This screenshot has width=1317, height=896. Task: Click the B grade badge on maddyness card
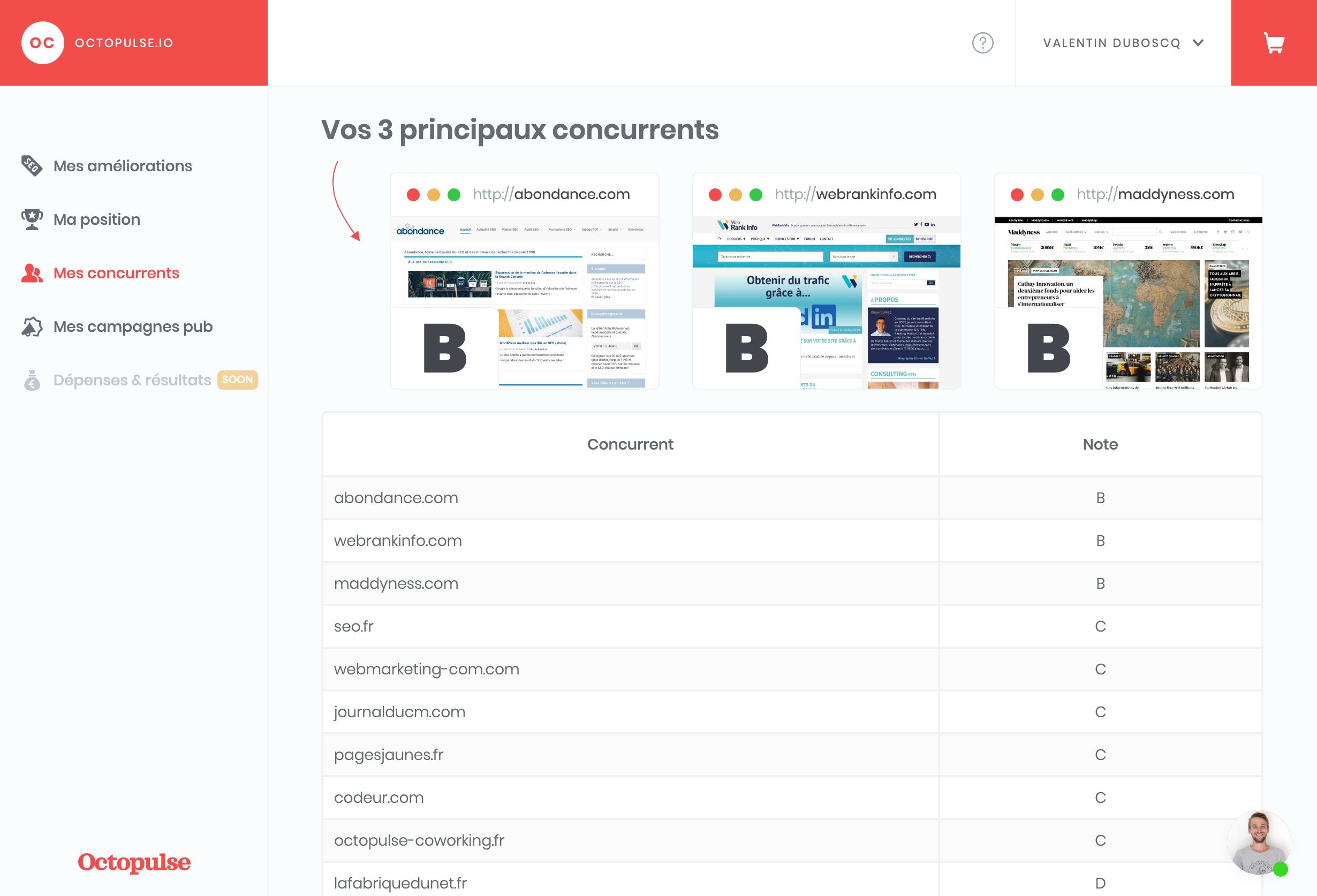[1049, 348]
